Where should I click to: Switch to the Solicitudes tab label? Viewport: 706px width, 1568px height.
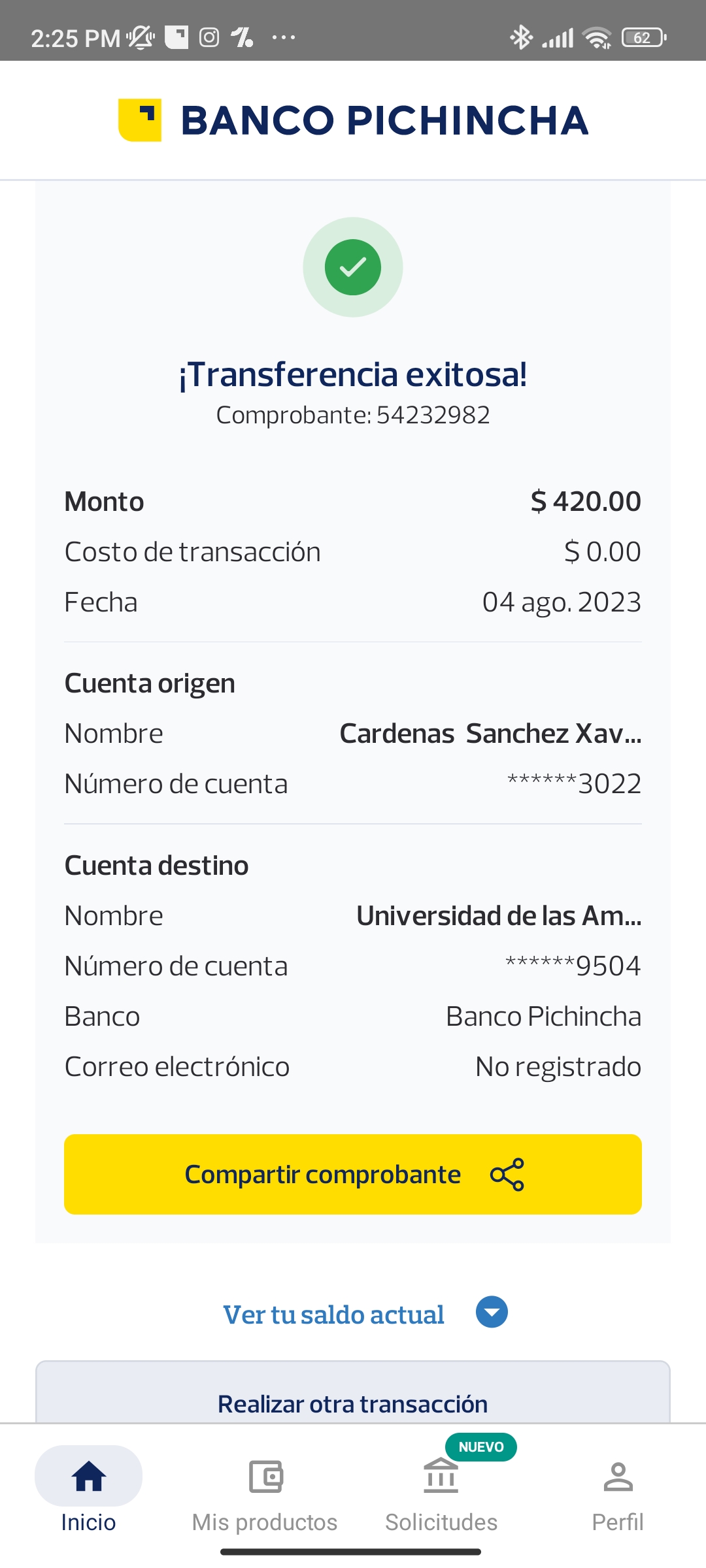(x=441, y=1522)
